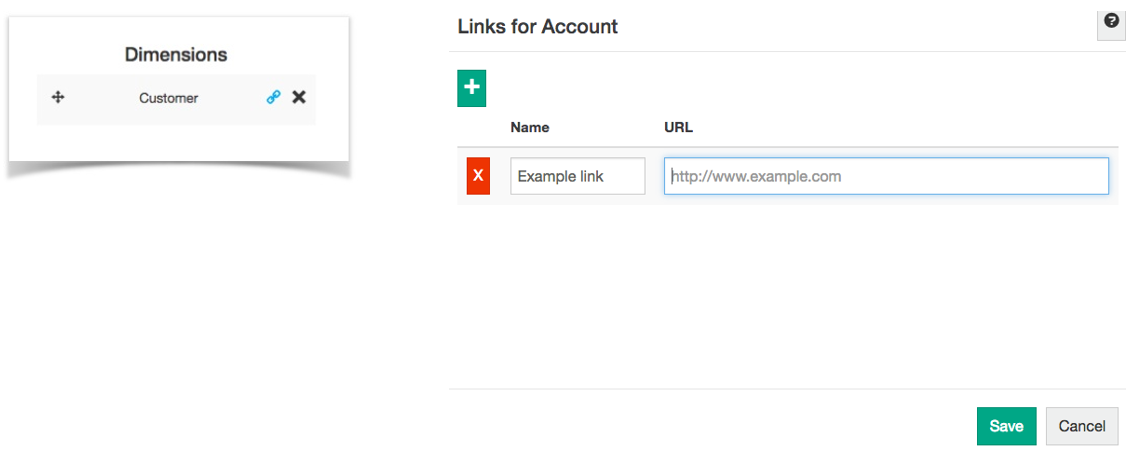
Task: Click the Name field containing Example link
Action: pyautogui.click(x=577, y=176)
